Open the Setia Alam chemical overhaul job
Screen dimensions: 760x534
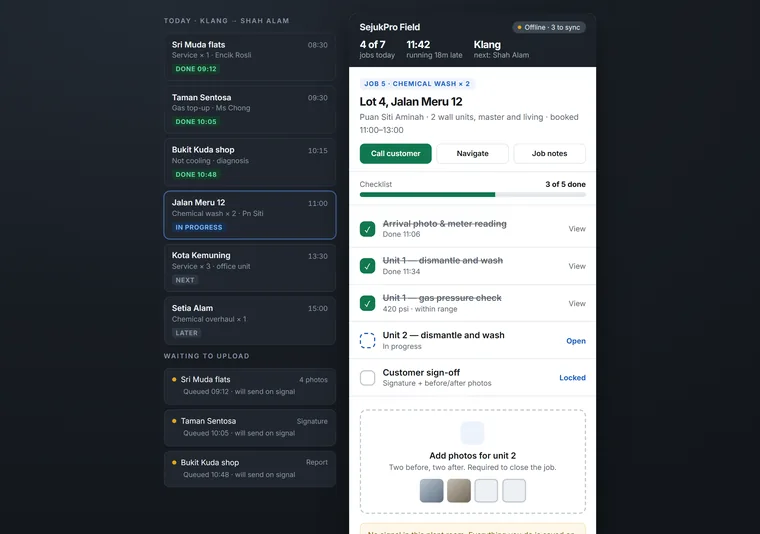pos(250,321)
